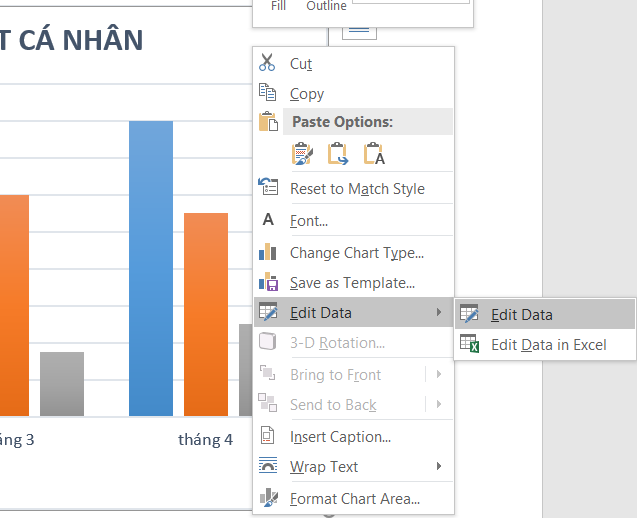
Task: Open the Font... dialog entry
Action: (353, 221)
